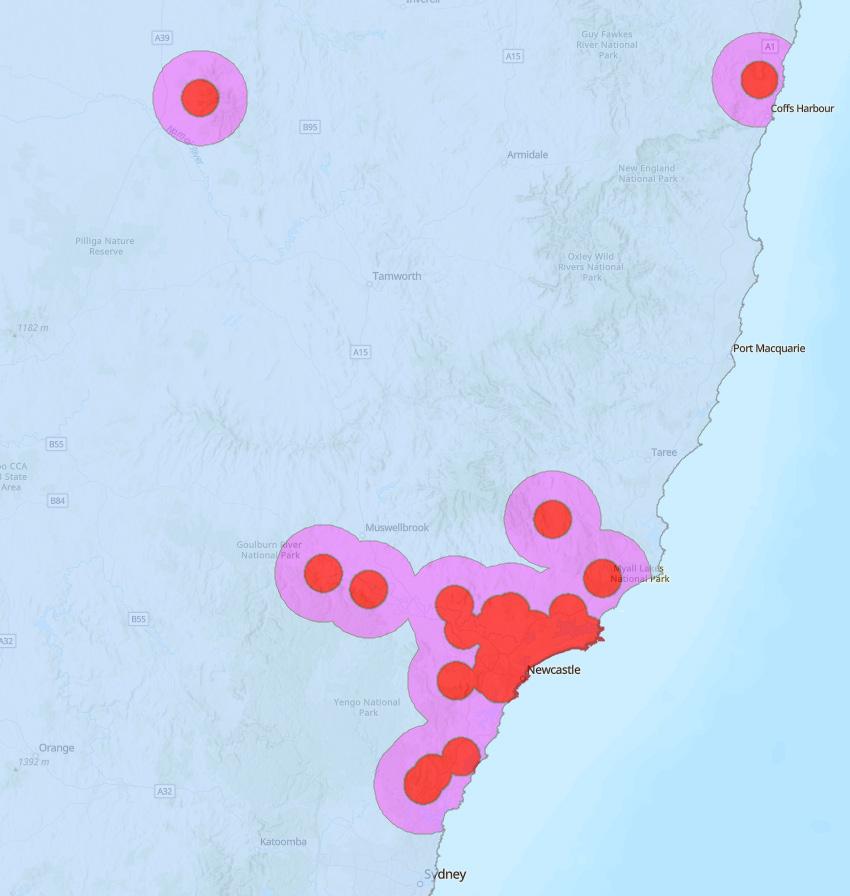Image resolution: width=850 pixels, height=896 pixels.
Task: Select the A32 shield near Katoomba
Action: point(165,791)
